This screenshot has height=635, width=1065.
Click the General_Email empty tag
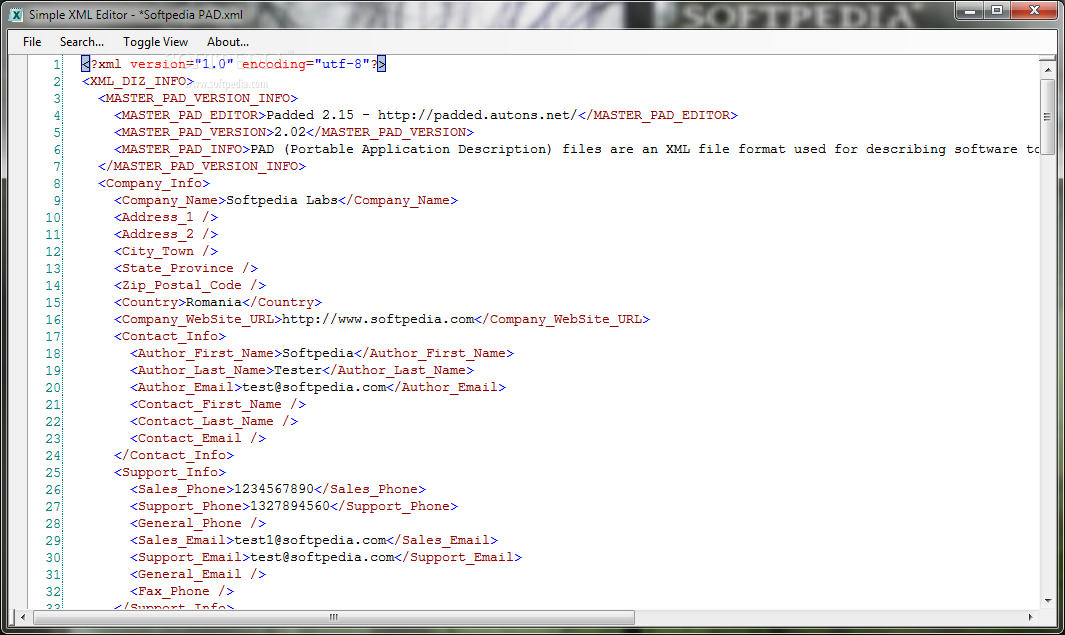click(198, 573)
